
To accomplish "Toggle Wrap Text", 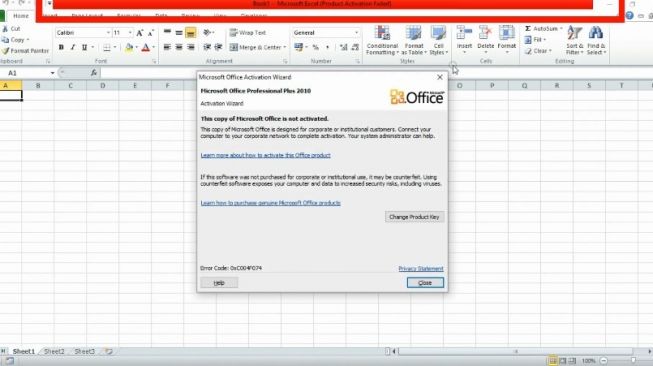I will 247,32.
